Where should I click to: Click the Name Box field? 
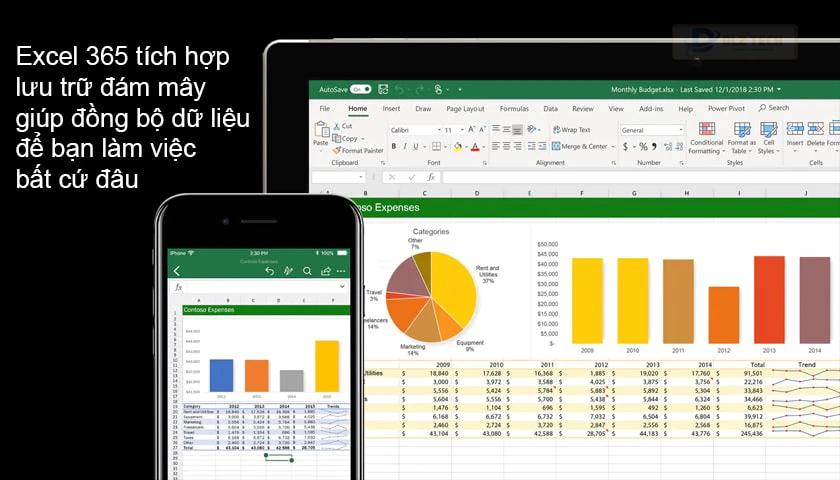coord(338,177)
